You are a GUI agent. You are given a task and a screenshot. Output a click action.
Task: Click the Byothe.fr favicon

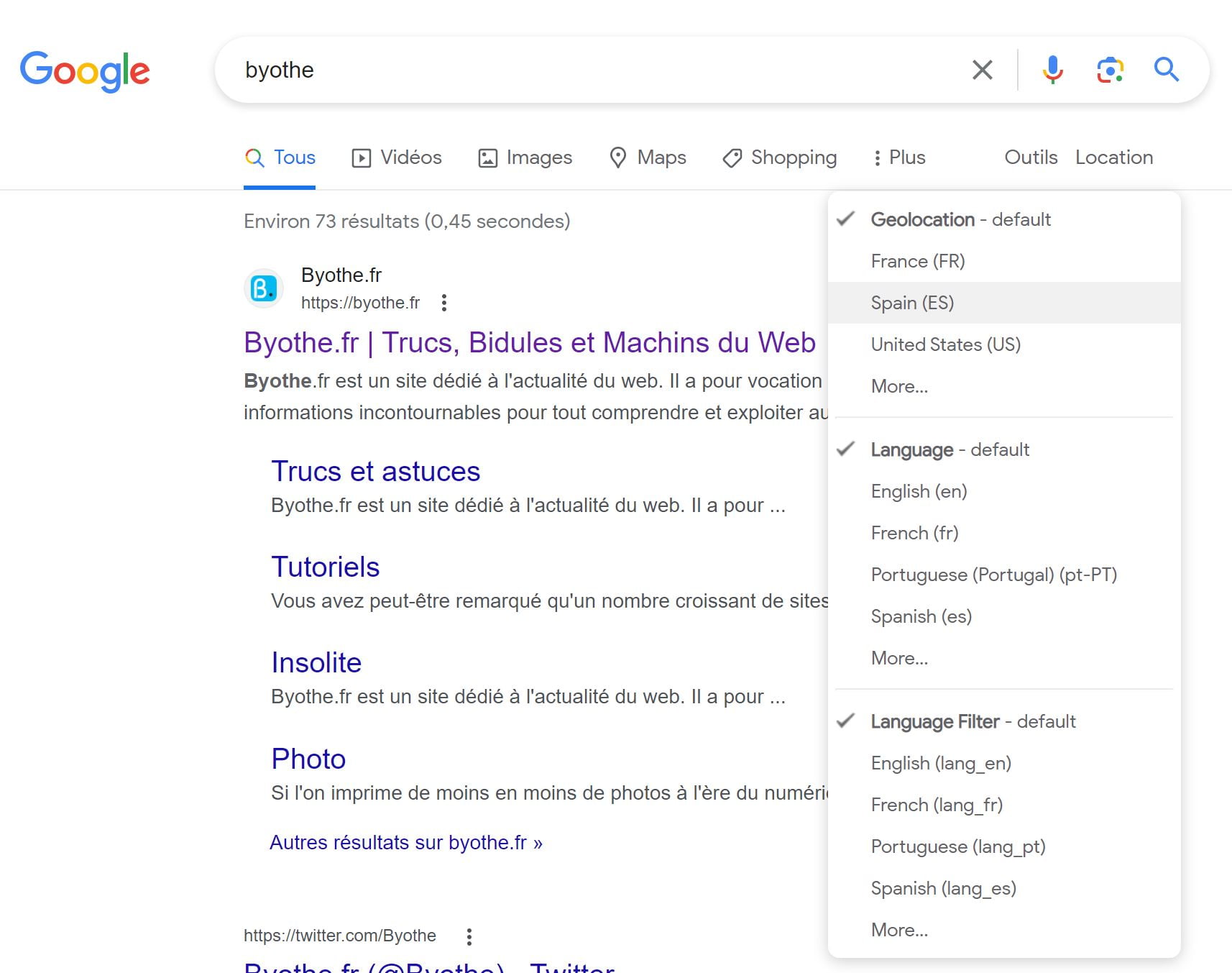(264, 288)
